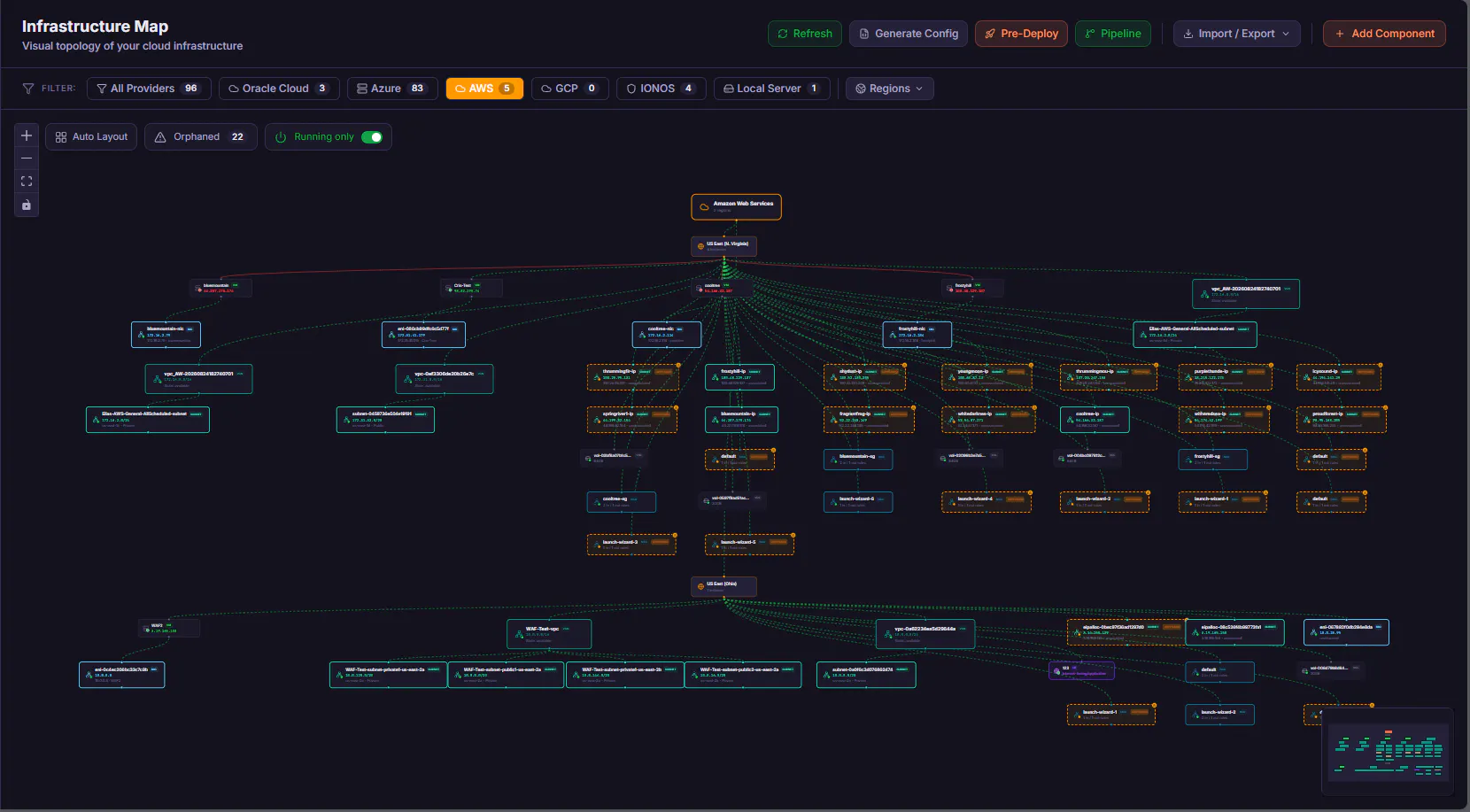Click the filter funnel icon
The width and height of the screenshot is (1470, 812).
[28, 89]
